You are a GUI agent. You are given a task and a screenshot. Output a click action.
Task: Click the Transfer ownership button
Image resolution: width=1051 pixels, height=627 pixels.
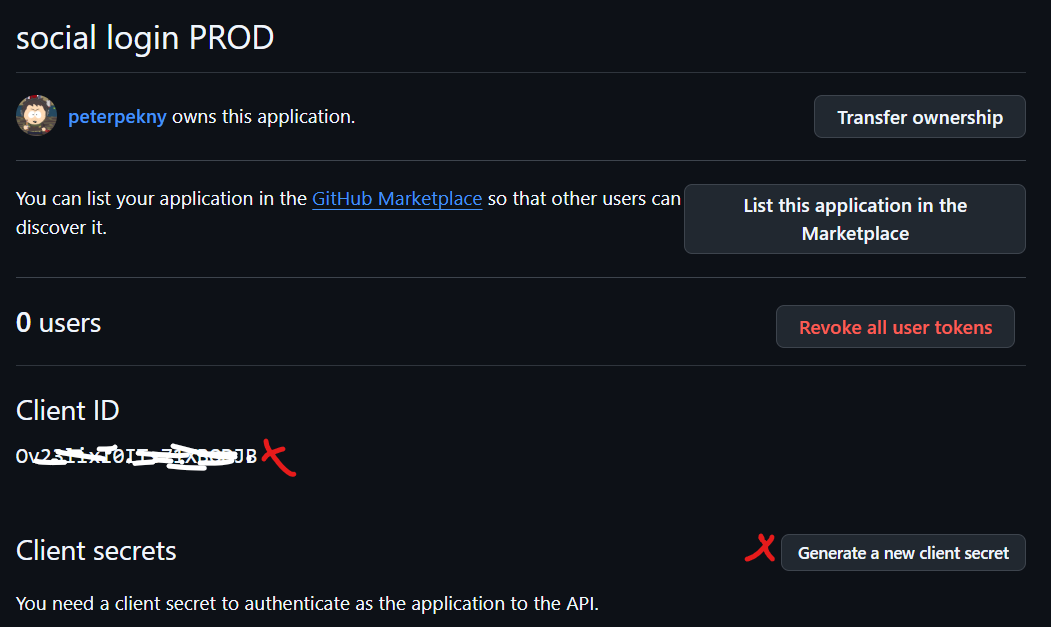[x=919, y=117]
